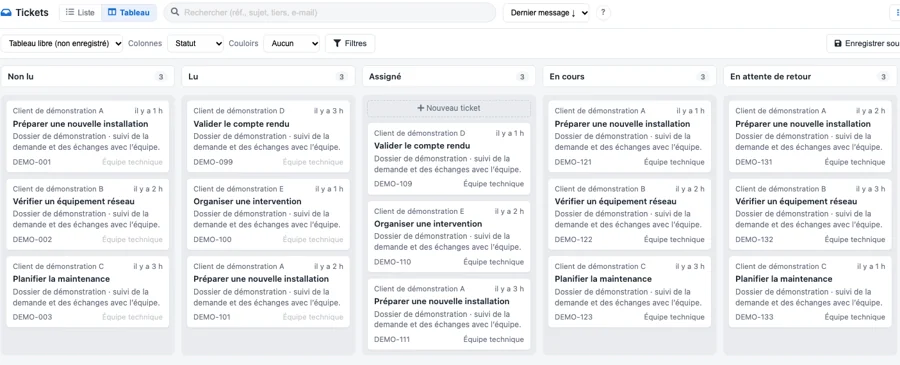Open the Filtres button
Screen dimensions: 900x365
pyautogui.click(x=350, y=43)
